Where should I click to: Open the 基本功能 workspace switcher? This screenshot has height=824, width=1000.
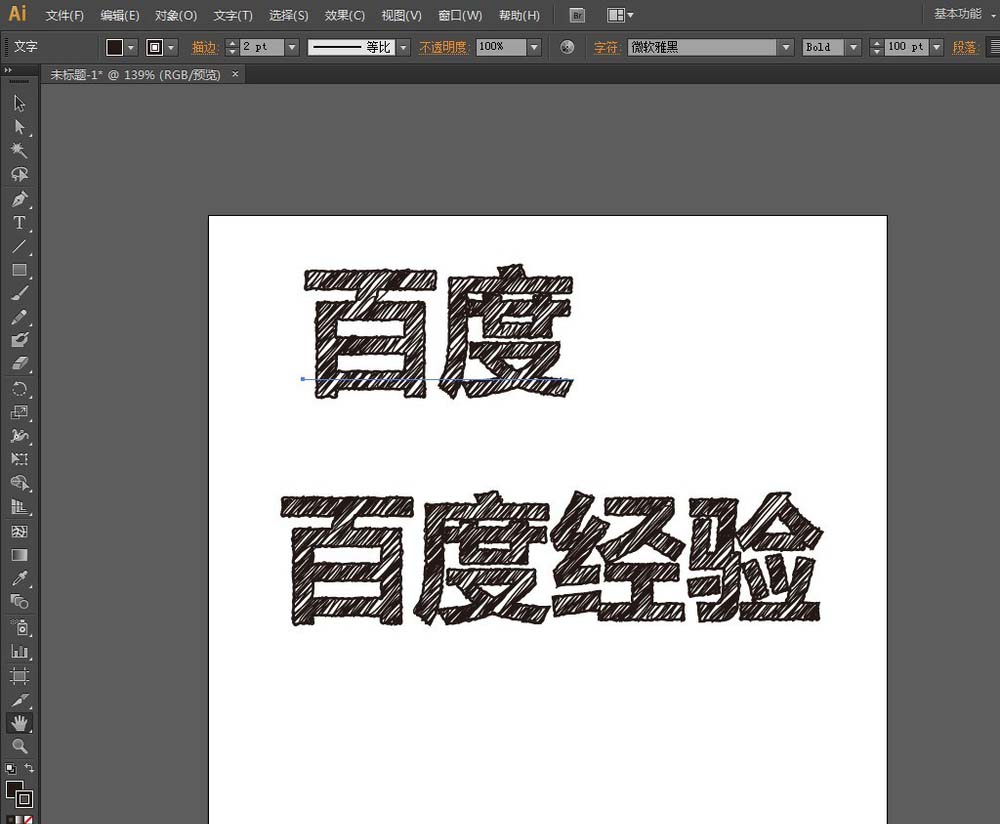964,14
